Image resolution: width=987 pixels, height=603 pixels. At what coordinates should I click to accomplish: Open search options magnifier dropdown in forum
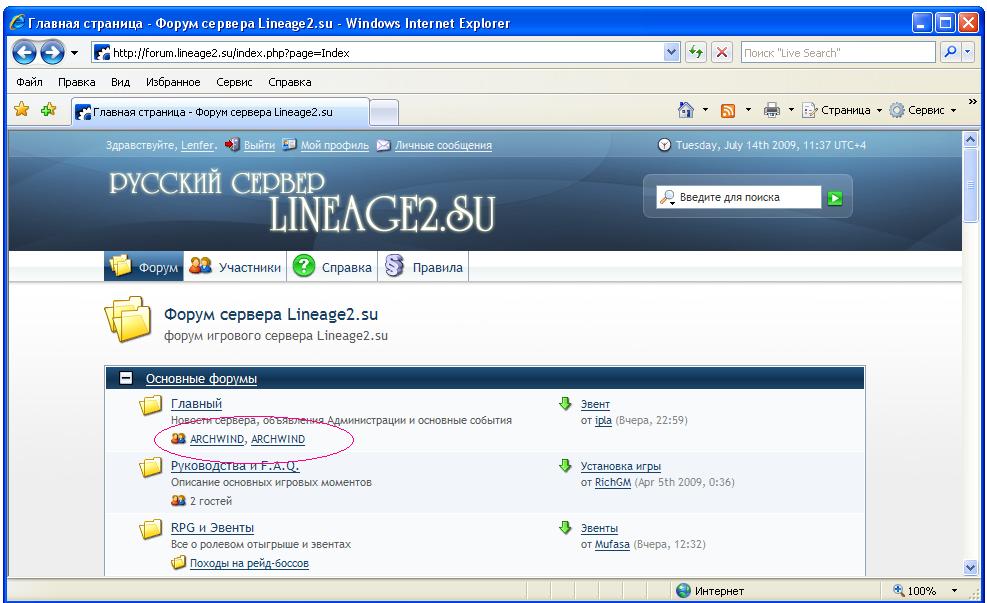[x=667, y=198]
